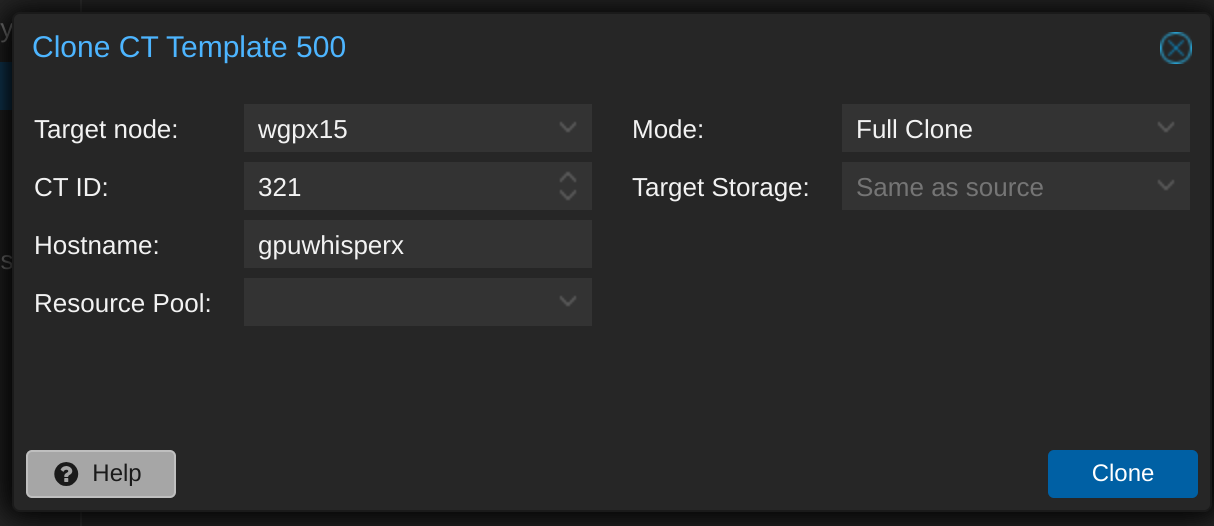Click the Target Storage label

pyautogui.click(x=721, y=187)
